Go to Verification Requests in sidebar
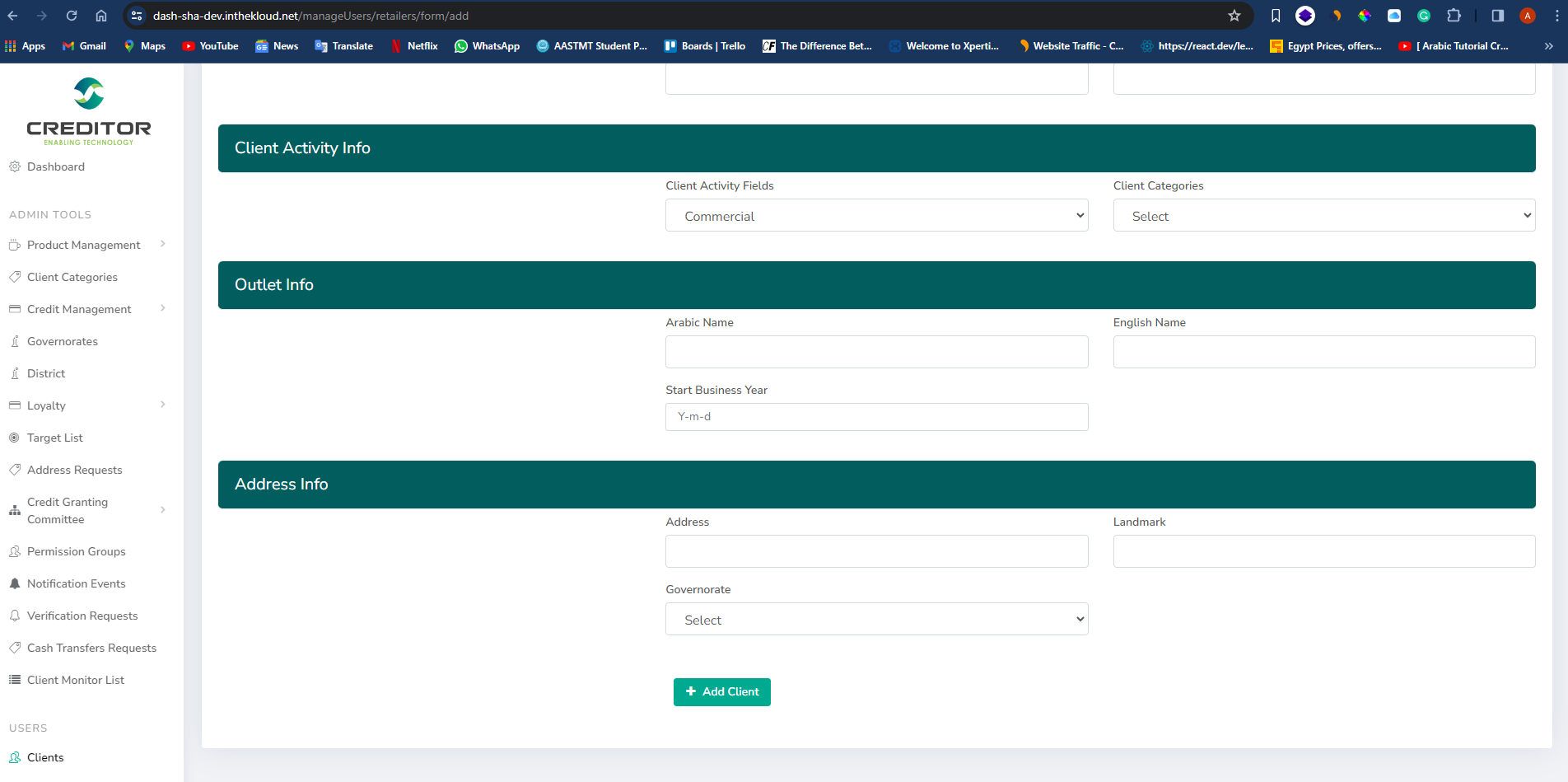The width and height of the screenshot is (1568, 782). click(x=82, y=616)
